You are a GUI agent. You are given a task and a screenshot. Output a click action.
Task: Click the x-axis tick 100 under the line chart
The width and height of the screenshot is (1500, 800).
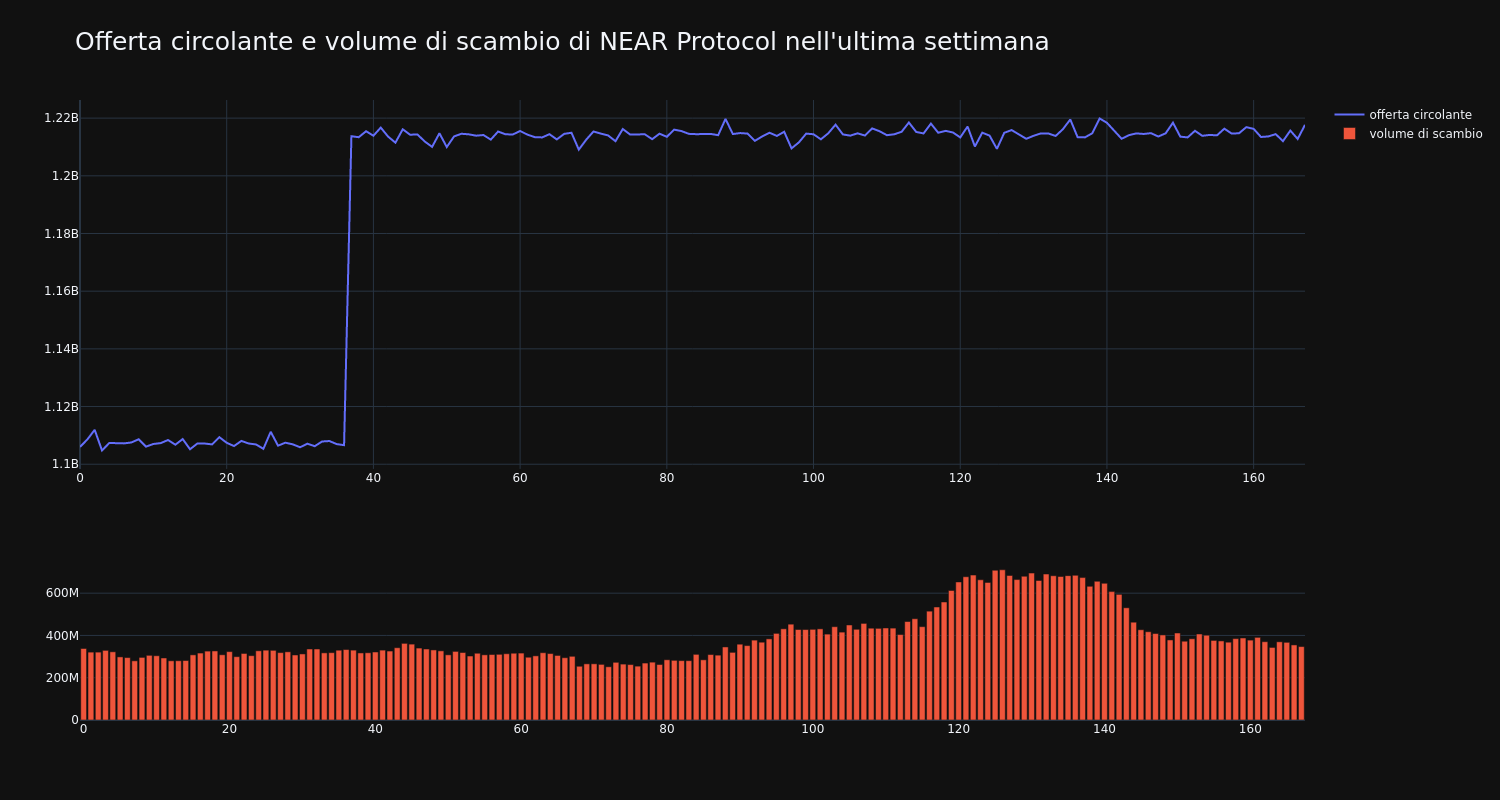(813, 478)
